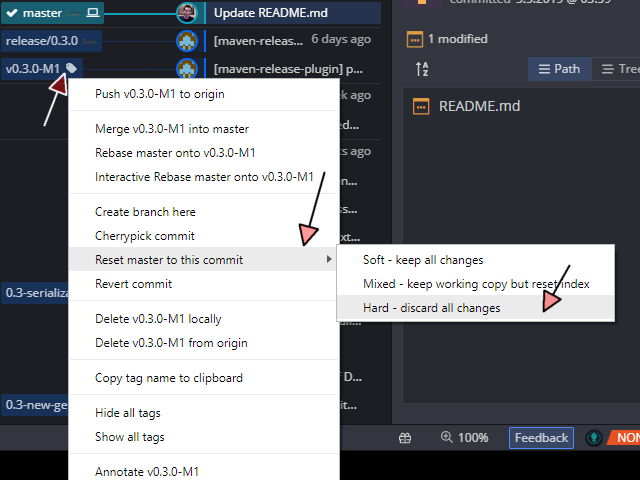Click the alphabetical sort icon
This screenshot has width=640, height=480.
[422, 69]
